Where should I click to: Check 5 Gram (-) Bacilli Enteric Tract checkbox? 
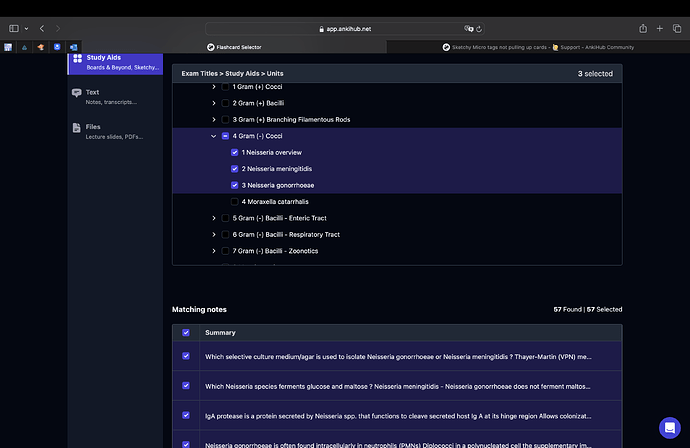coord(225,218)
